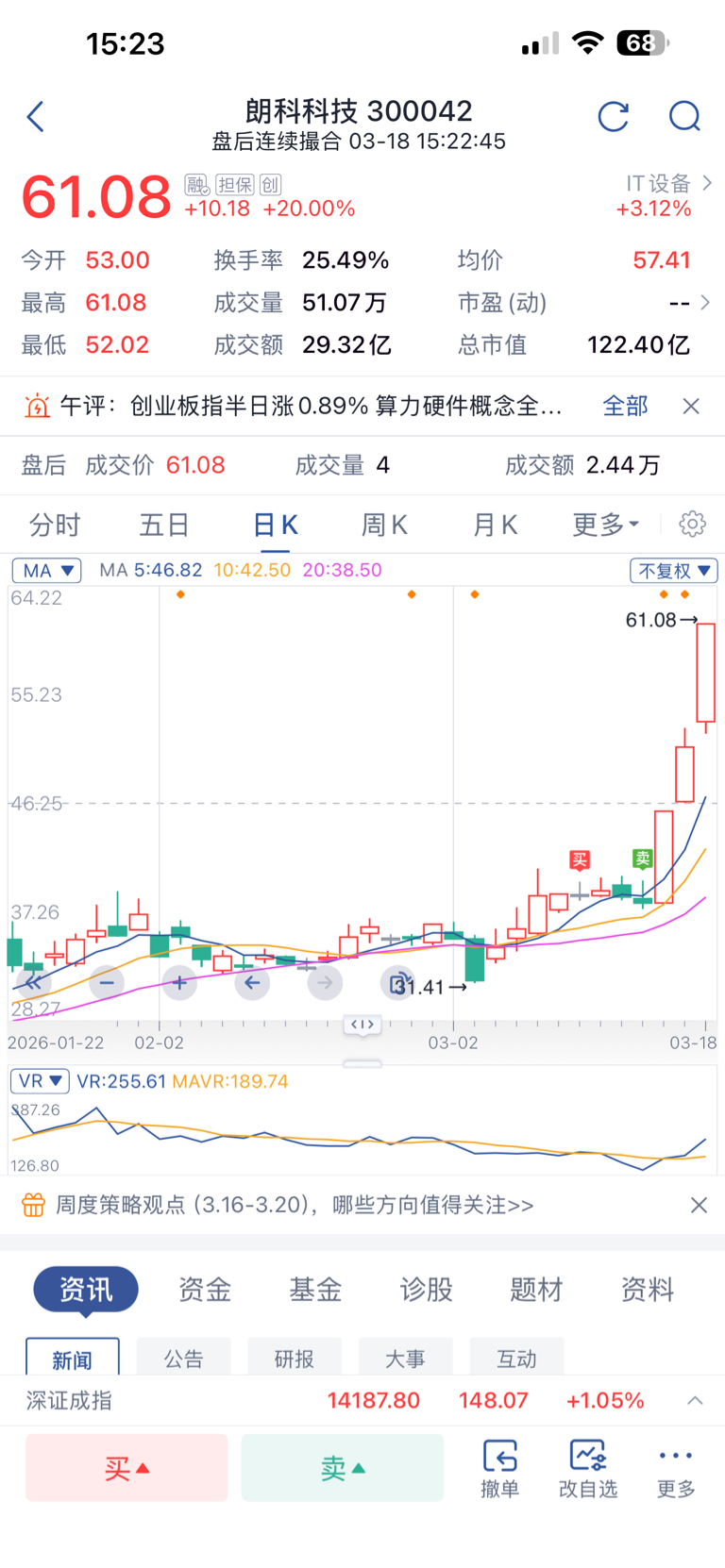Open 更多 three-dots menu at bottom
Image resolution: width=725 pixels, height=1568 pixels.
(x=676, y=1468)
